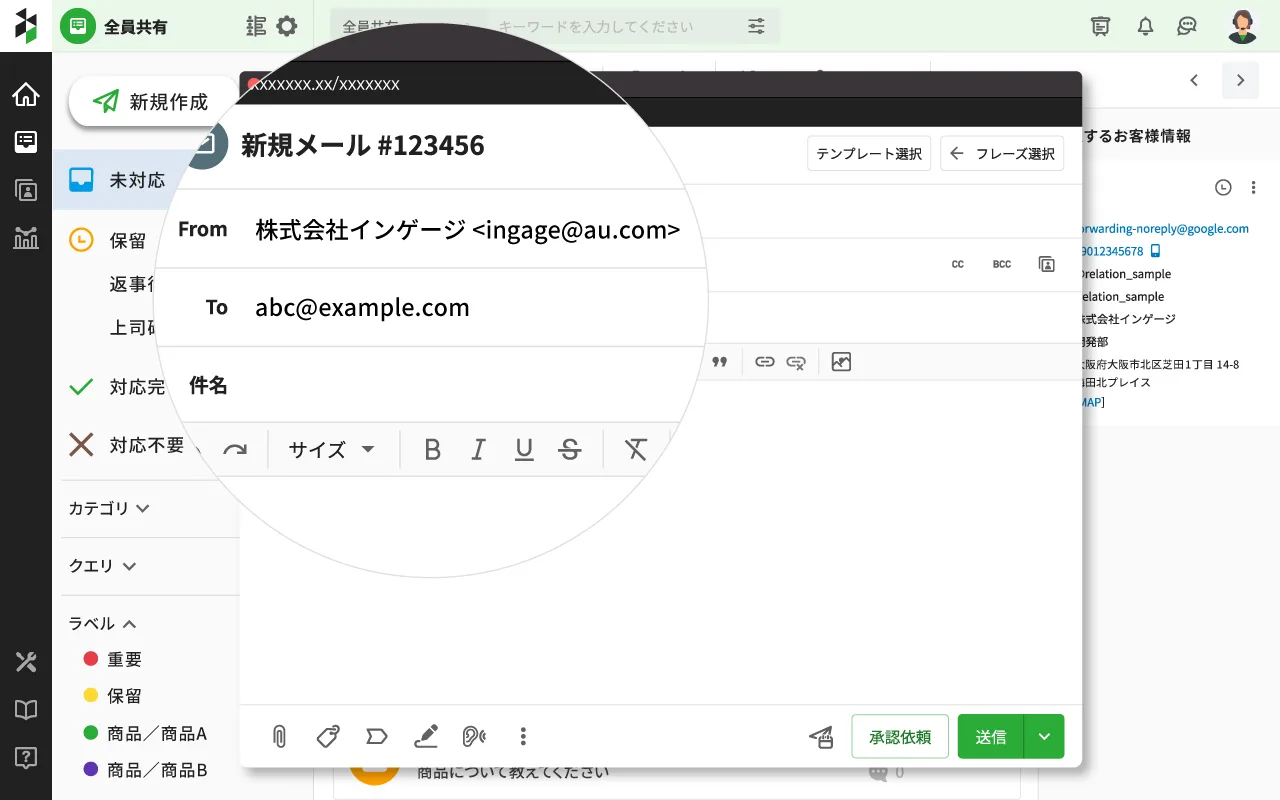Viewport: 1280px width, 800px height.
Task: Open the help question mark icon
Action: pos(26,758)
